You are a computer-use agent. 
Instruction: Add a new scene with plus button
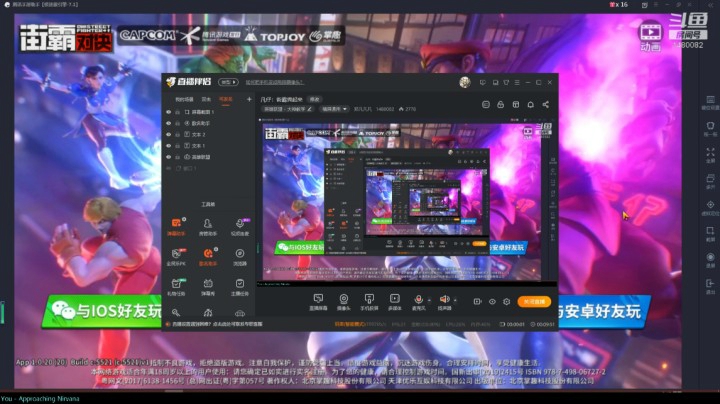coord(249,99)
